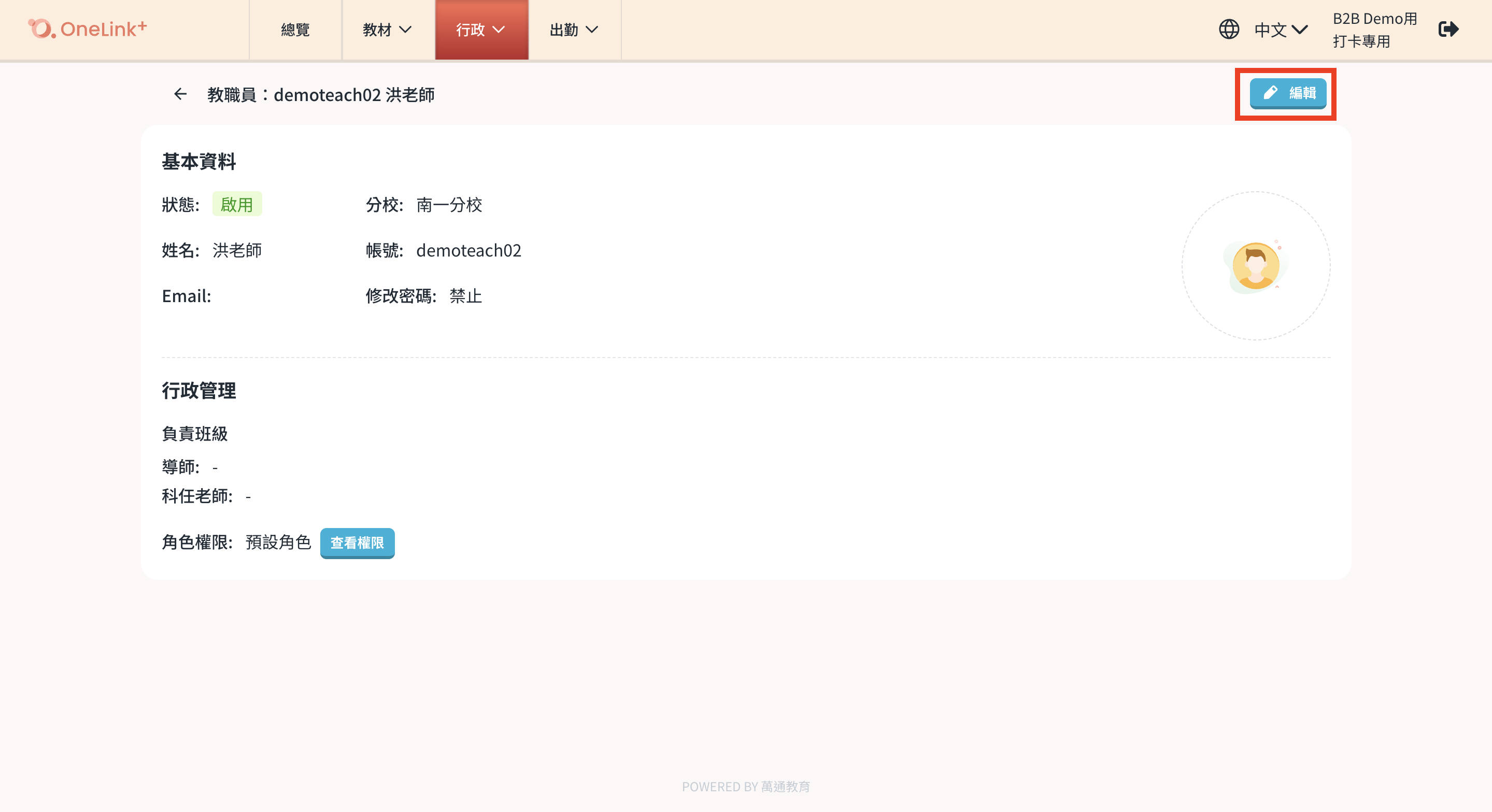The image size is (1492, 812).
Task: Click the 預設角色 role text
Action: (x=278, y=542)
